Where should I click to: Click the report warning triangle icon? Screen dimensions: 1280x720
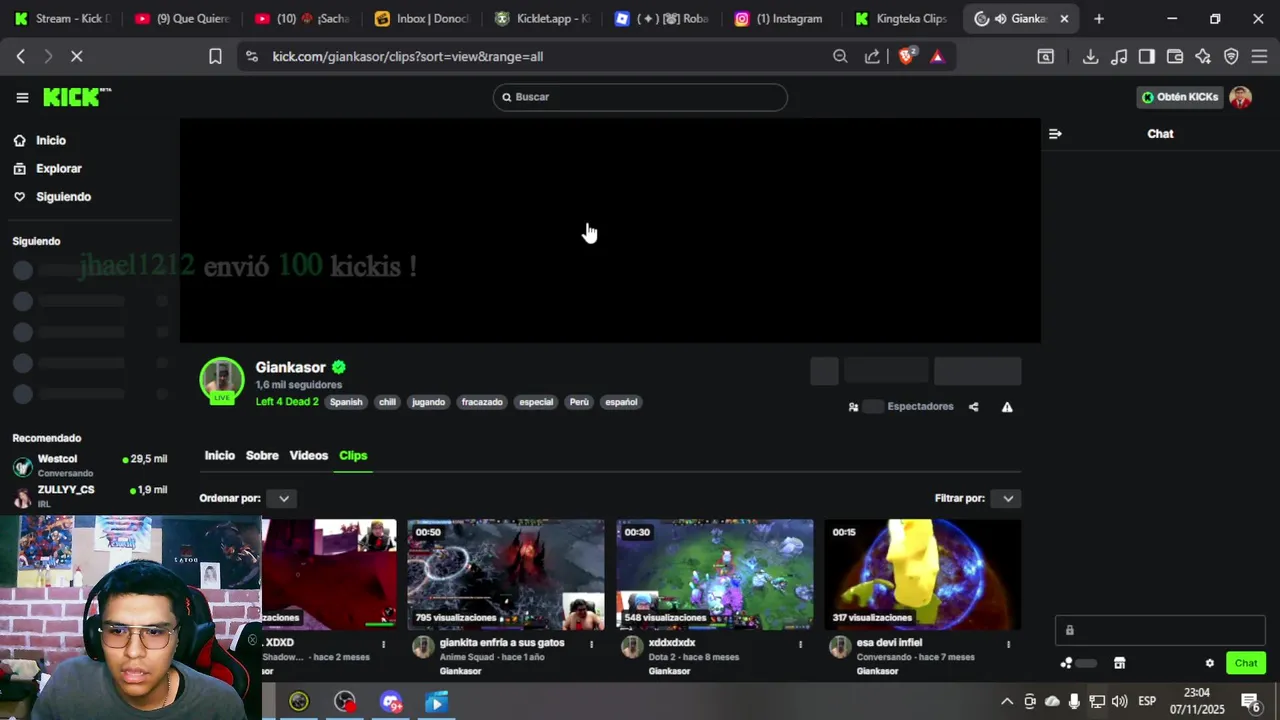[1007, 407]
